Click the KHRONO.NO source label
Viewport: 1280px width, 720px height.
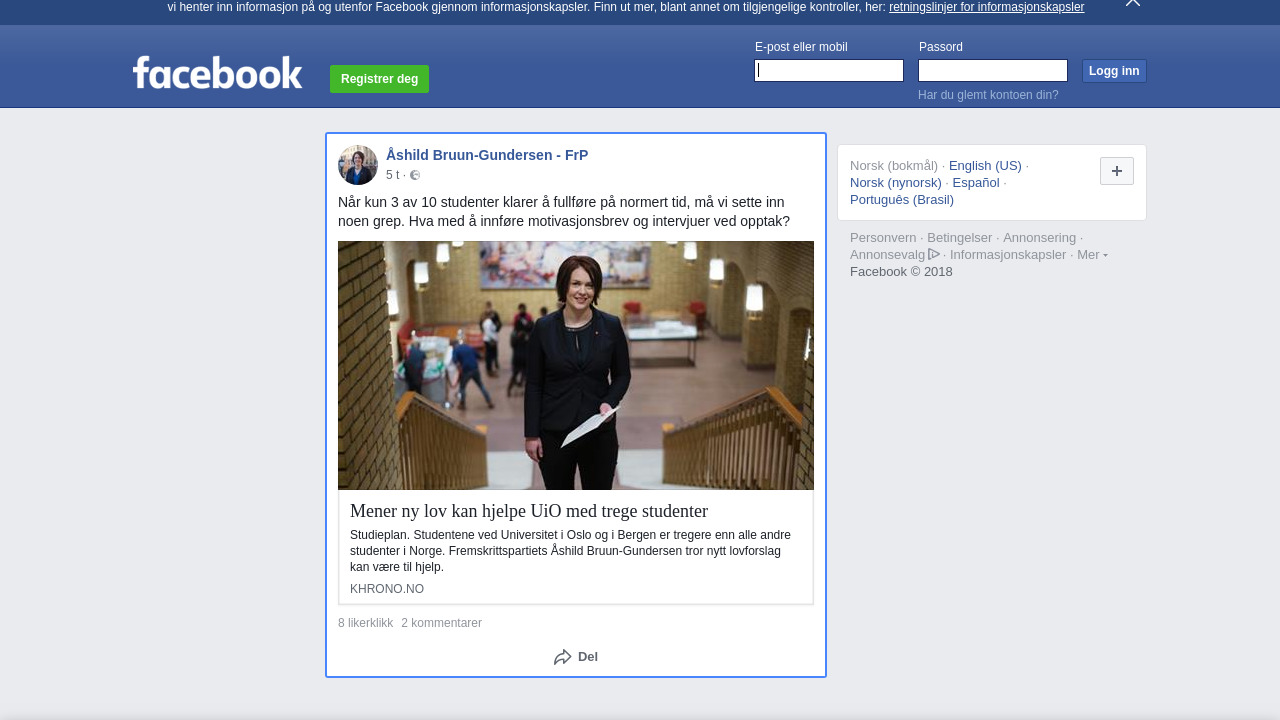click(x=387, y=589)
